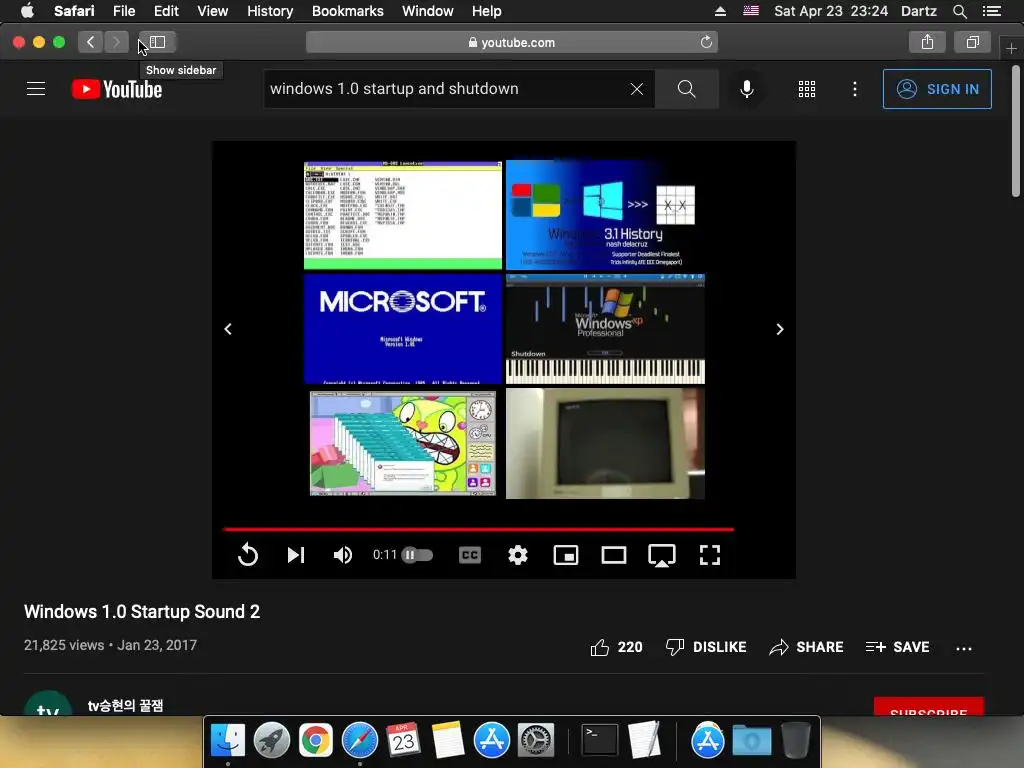Show previous suggested videos with left arrow
The width and height of the screenshot is (1024, 768).
pos(228,329)
